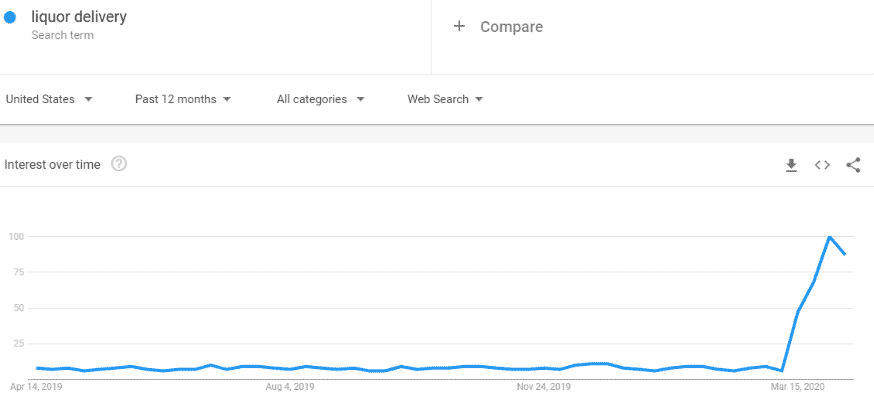
Task: Select the Nov 24, 2019 axis label
Action: (544, 386)
